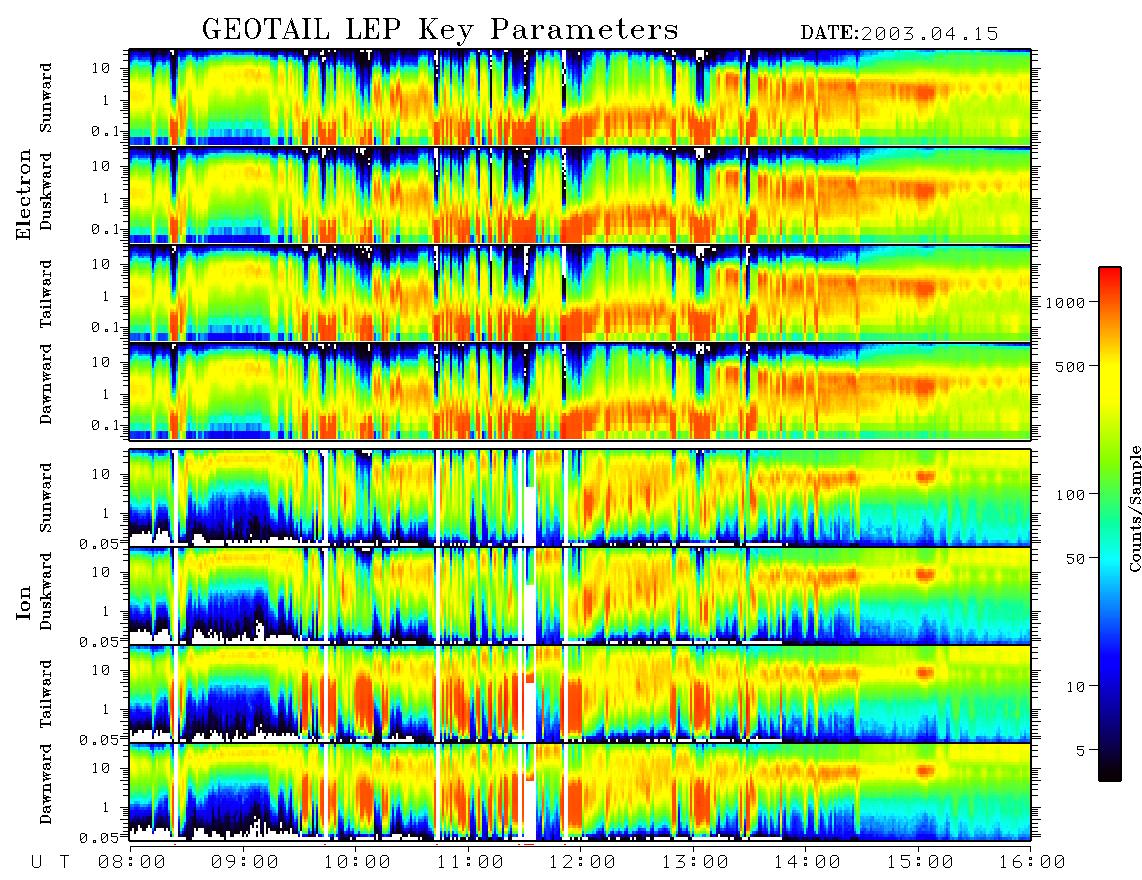Click the "500" colorbar tick label
Viewport: 1142px width, 880px height.
point(1070,366)
